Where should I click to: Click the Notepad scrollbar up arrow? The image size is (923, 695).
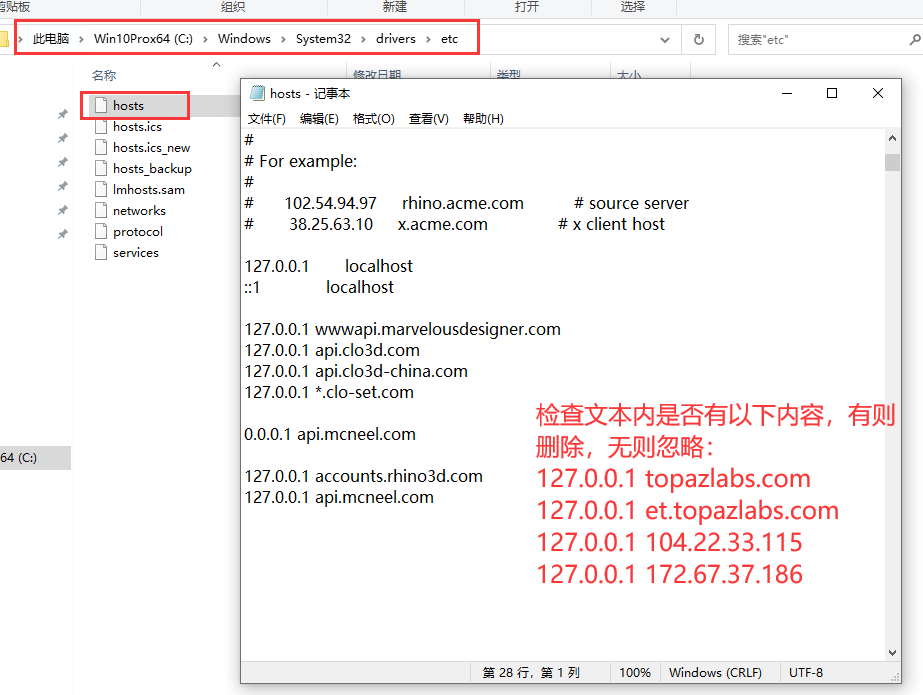(892, 138)
